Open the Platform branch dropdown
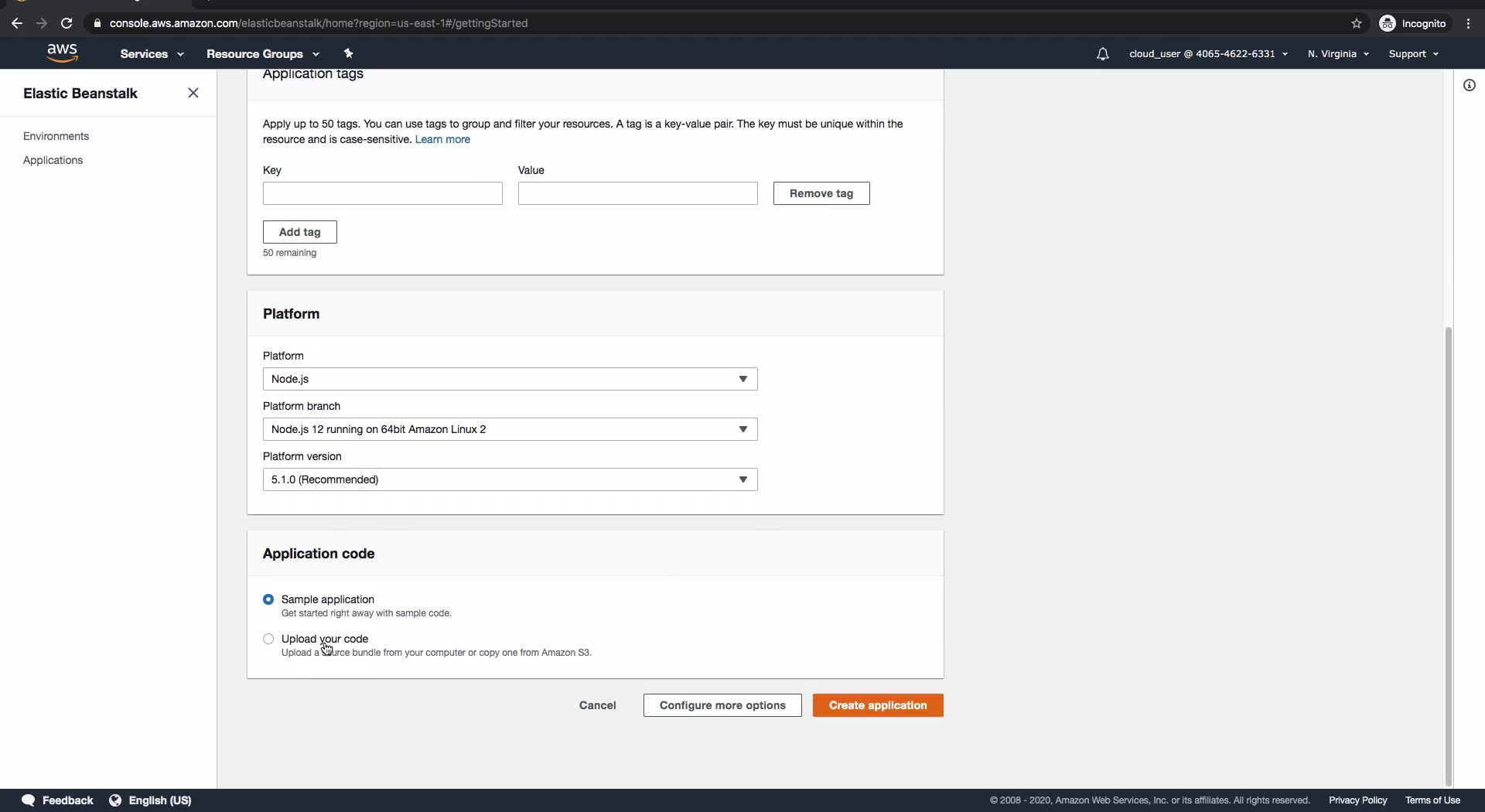Image resolution: width=1485 pixels, height=812 pixels. click(x=510, y=429)
